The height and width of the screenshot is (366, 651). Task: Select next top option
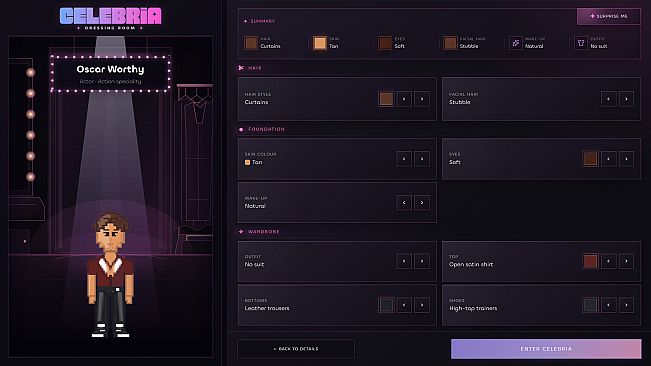click(x=627, y=261)
